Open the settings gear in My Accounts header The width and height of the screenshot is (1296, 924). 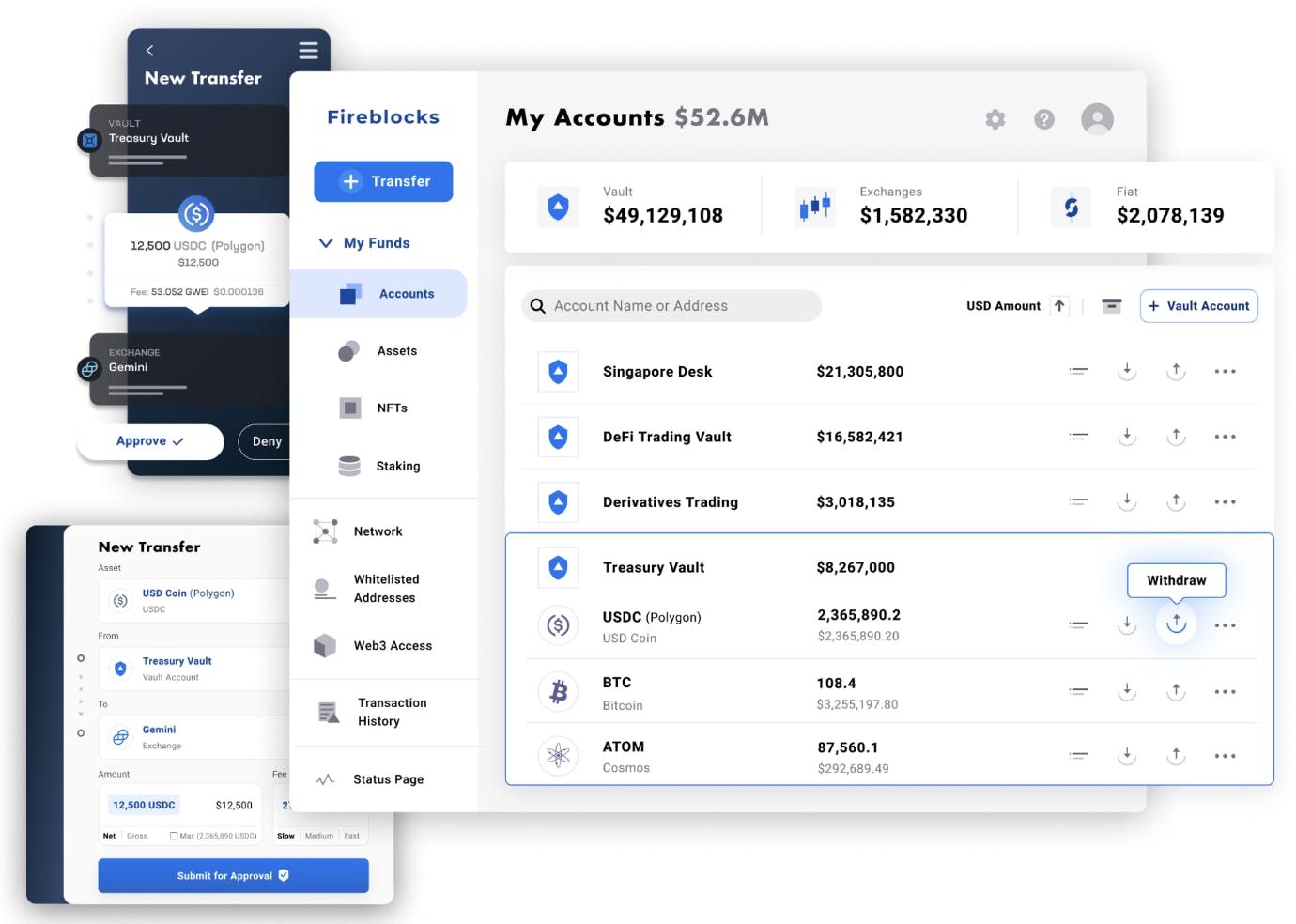995,119
